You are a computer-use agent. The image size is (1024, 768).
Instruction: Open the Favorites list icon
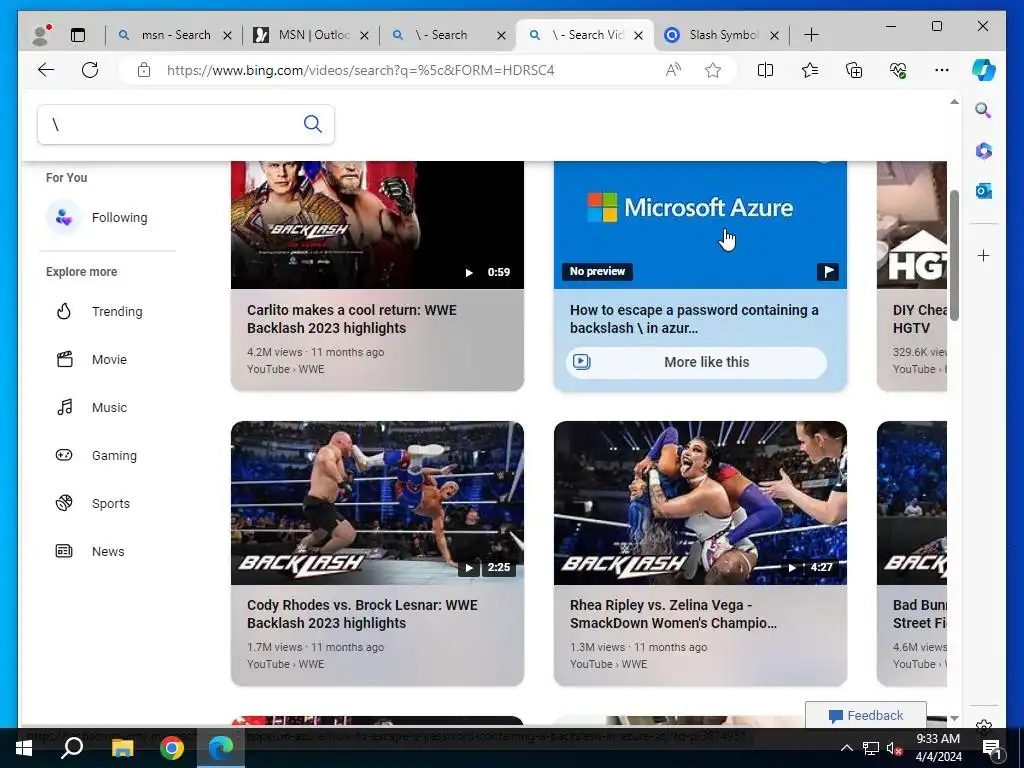[810, 70]
